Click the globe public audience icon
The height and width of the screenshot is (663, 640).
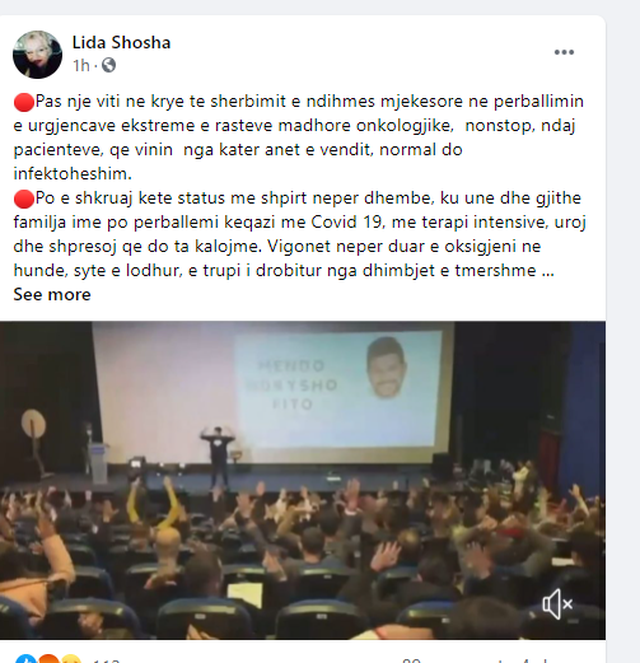(x=109, y=65)
